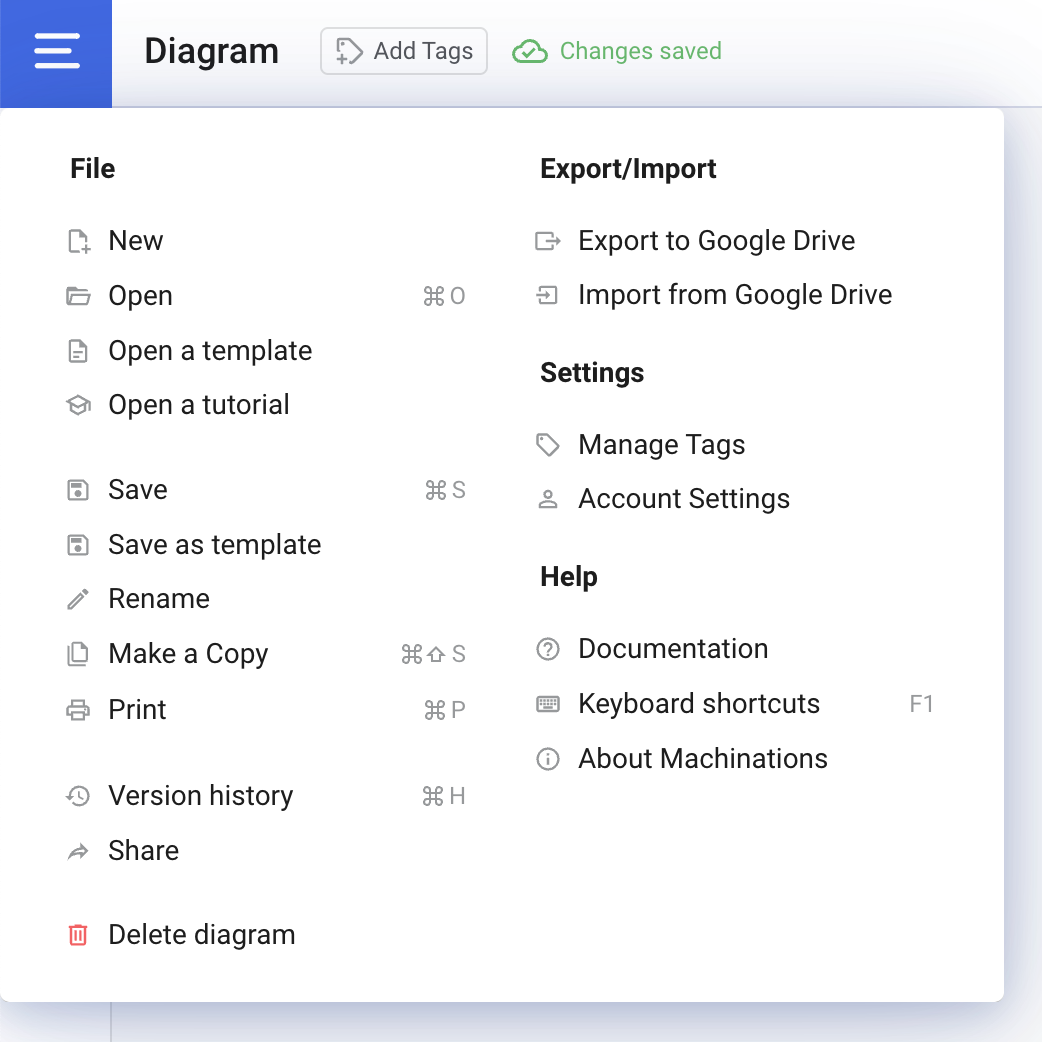
Task: Click the hamburger menu icon
Action: pyautogui.click(x=57, y=51)
